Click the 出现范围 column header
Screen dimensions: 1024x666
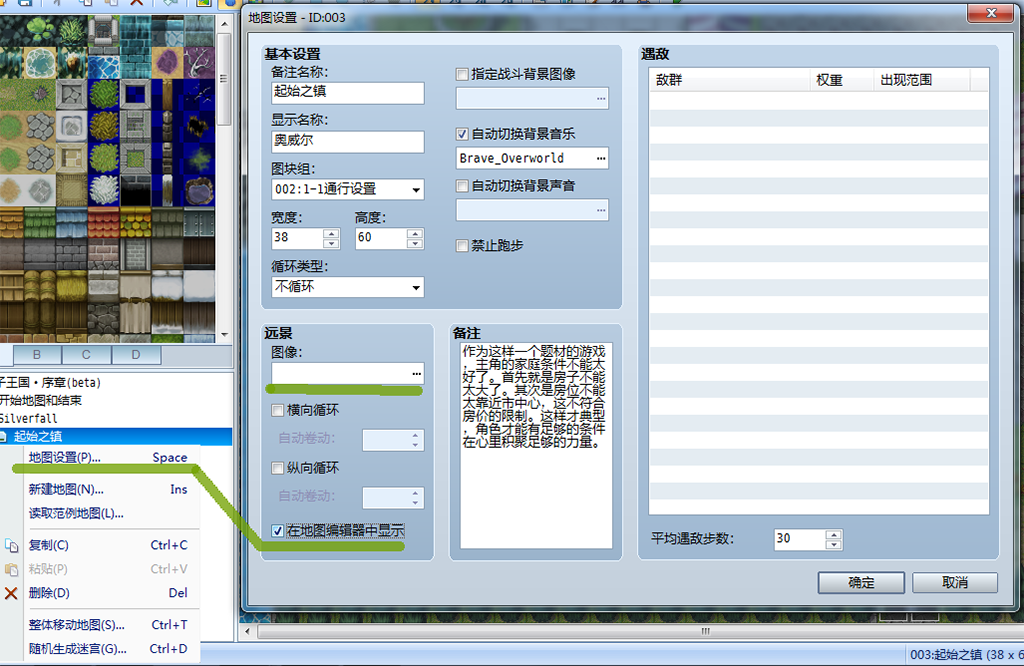(x=921, y=80)
